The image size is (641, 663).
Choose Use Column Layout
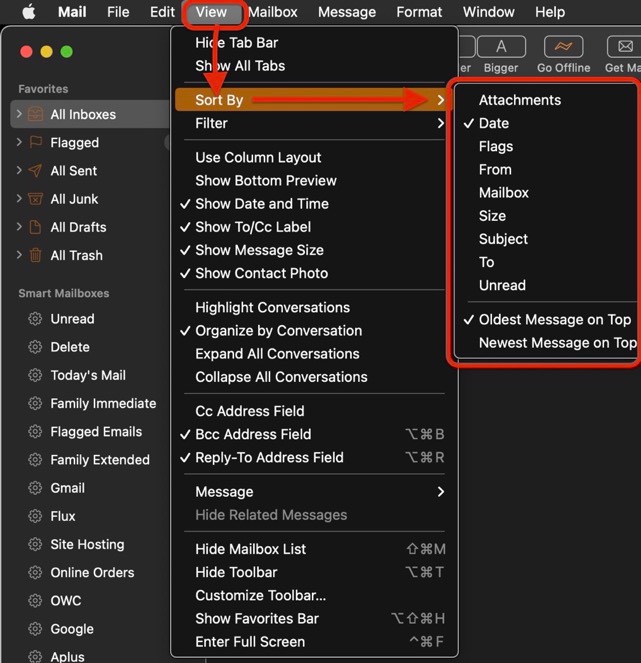click(315, 158)
